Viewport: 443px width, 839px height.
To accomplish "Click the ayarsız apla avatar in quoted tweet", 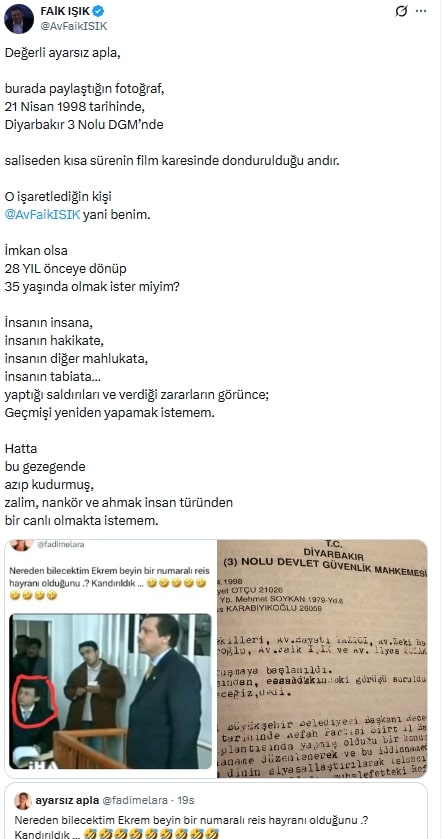I will point(23,800).
